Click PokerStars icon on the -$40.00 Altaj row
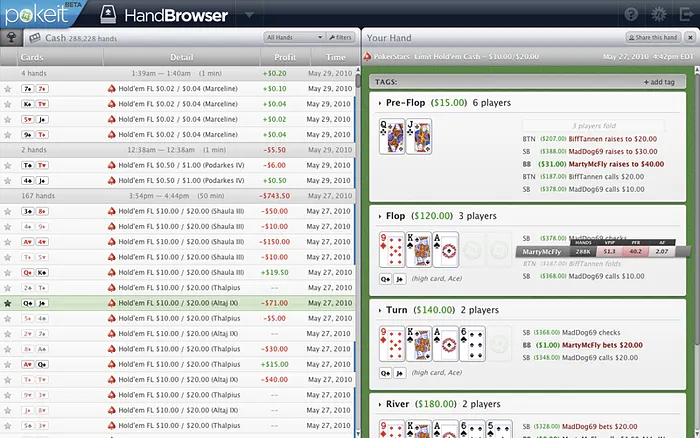The height and width of the screenshot is (438, 700). click(111, 380)
